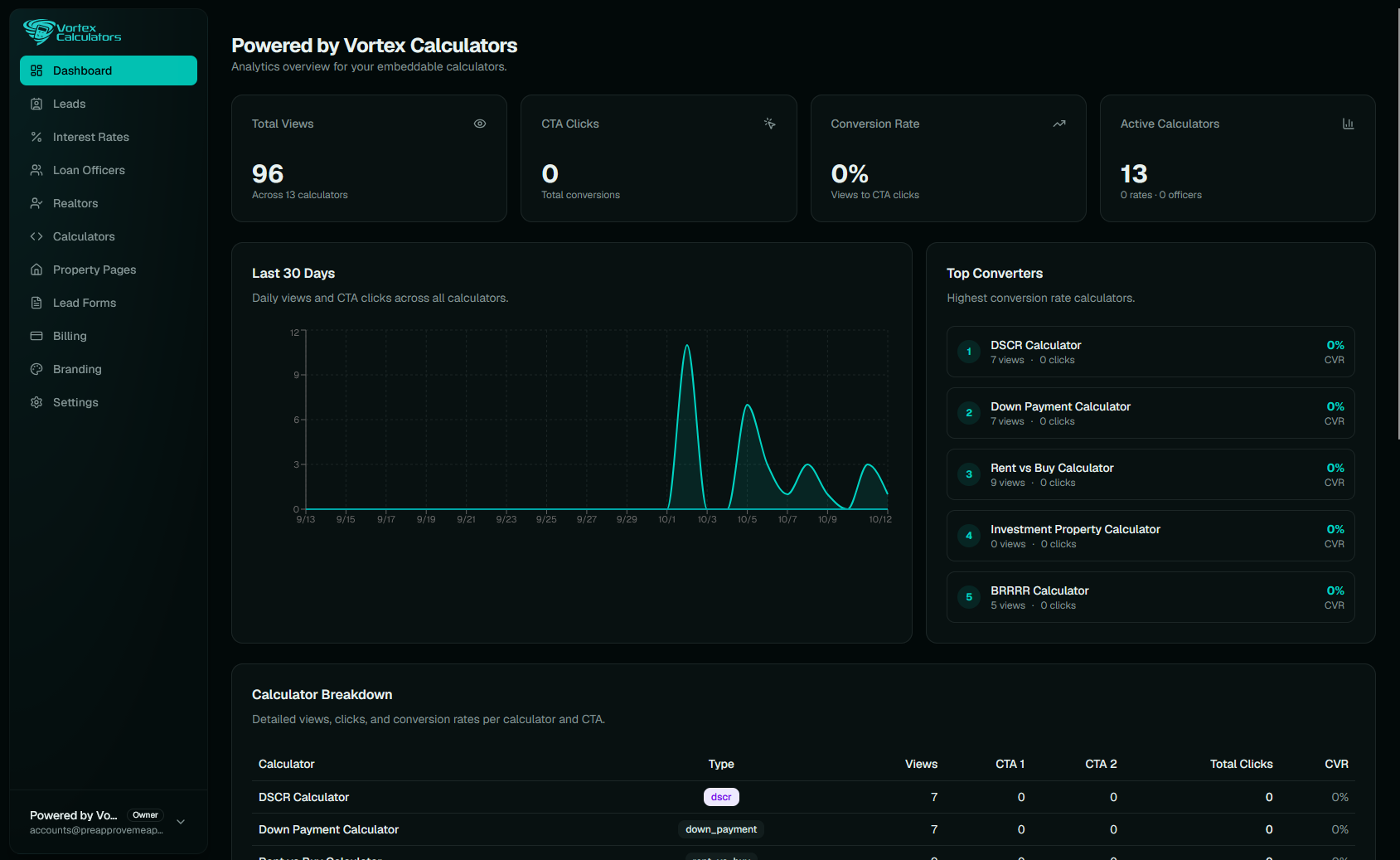Click the Settings gear icon
This screenshot has width=1400, height=860.
point(36,402)
